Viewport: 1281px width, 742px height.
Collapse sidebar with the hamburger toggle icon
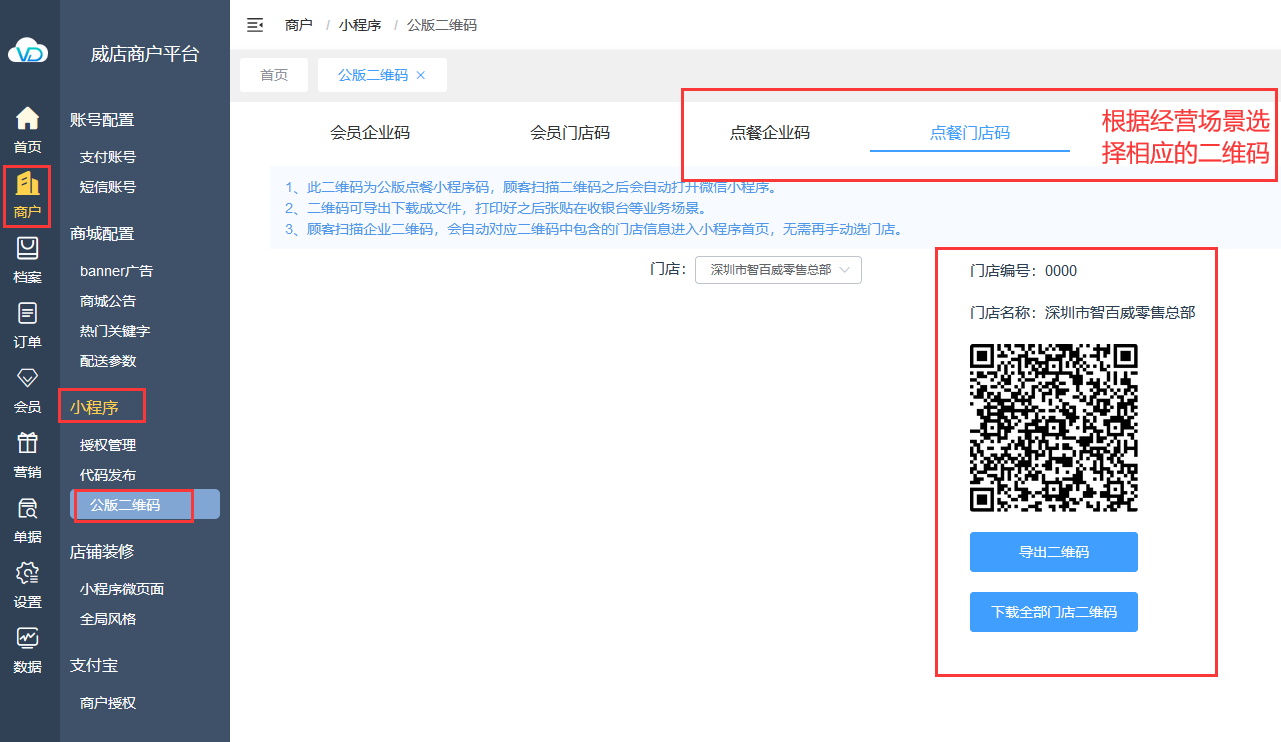tap(255, 25)
